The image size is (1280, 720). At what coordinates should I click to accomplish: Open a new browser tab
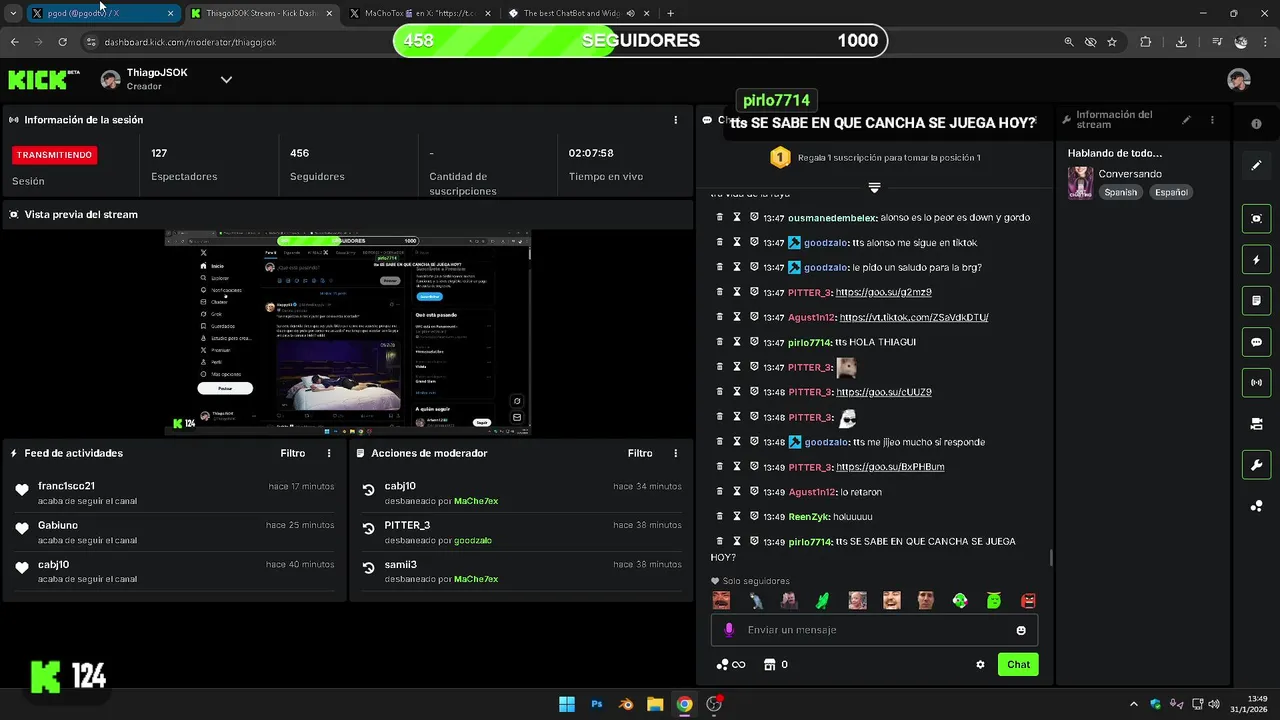(670, 13)
